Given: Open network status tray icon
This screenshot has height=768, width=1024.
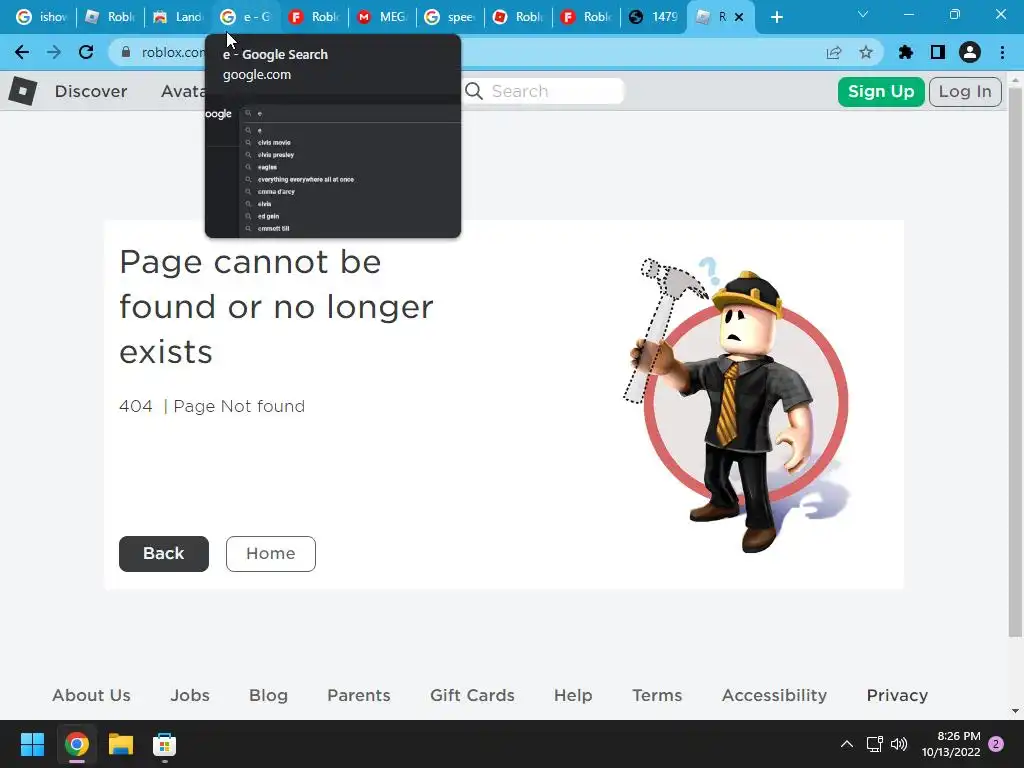Looking at the screenshot, I should pos(874,744).
